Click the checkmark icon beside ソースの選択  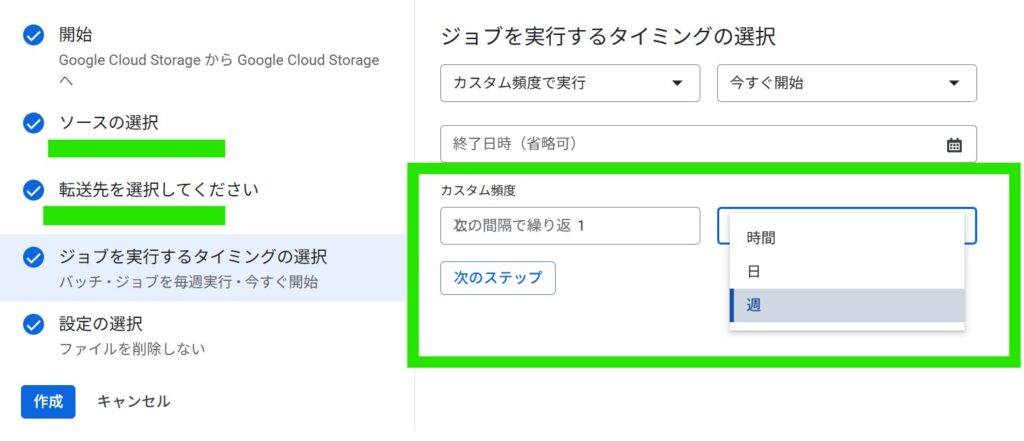coord(34,123)
